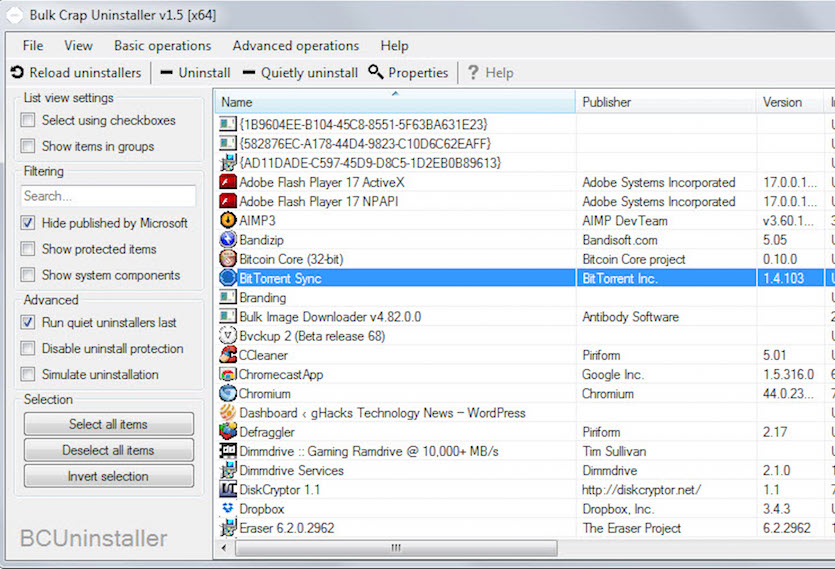835x569 pixels.
Task: Click Quietly uninstall in the toolbar
Action: pos(300,72)
